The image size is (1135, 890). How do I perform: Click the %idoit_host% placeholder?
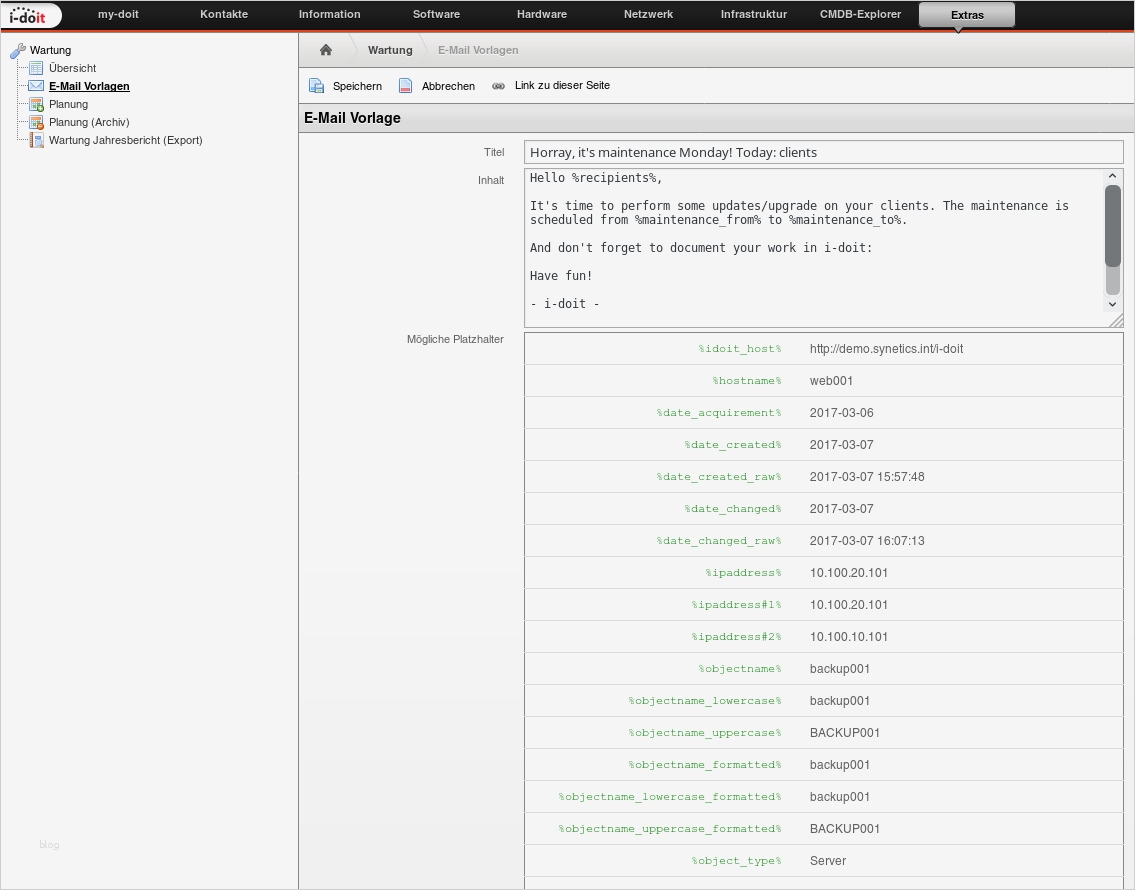pyautogui.click(x=740, y=349)
